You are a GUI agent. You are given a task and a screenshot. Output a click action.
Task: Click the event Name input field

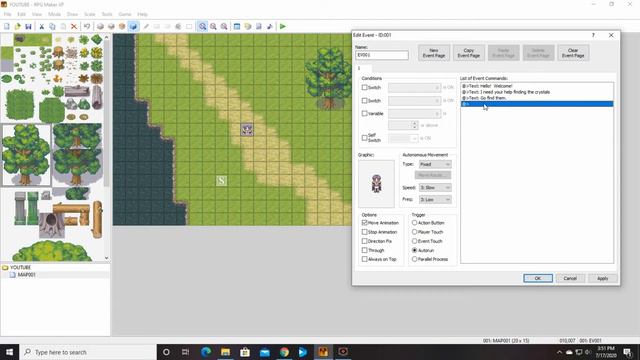click(382, 55)
